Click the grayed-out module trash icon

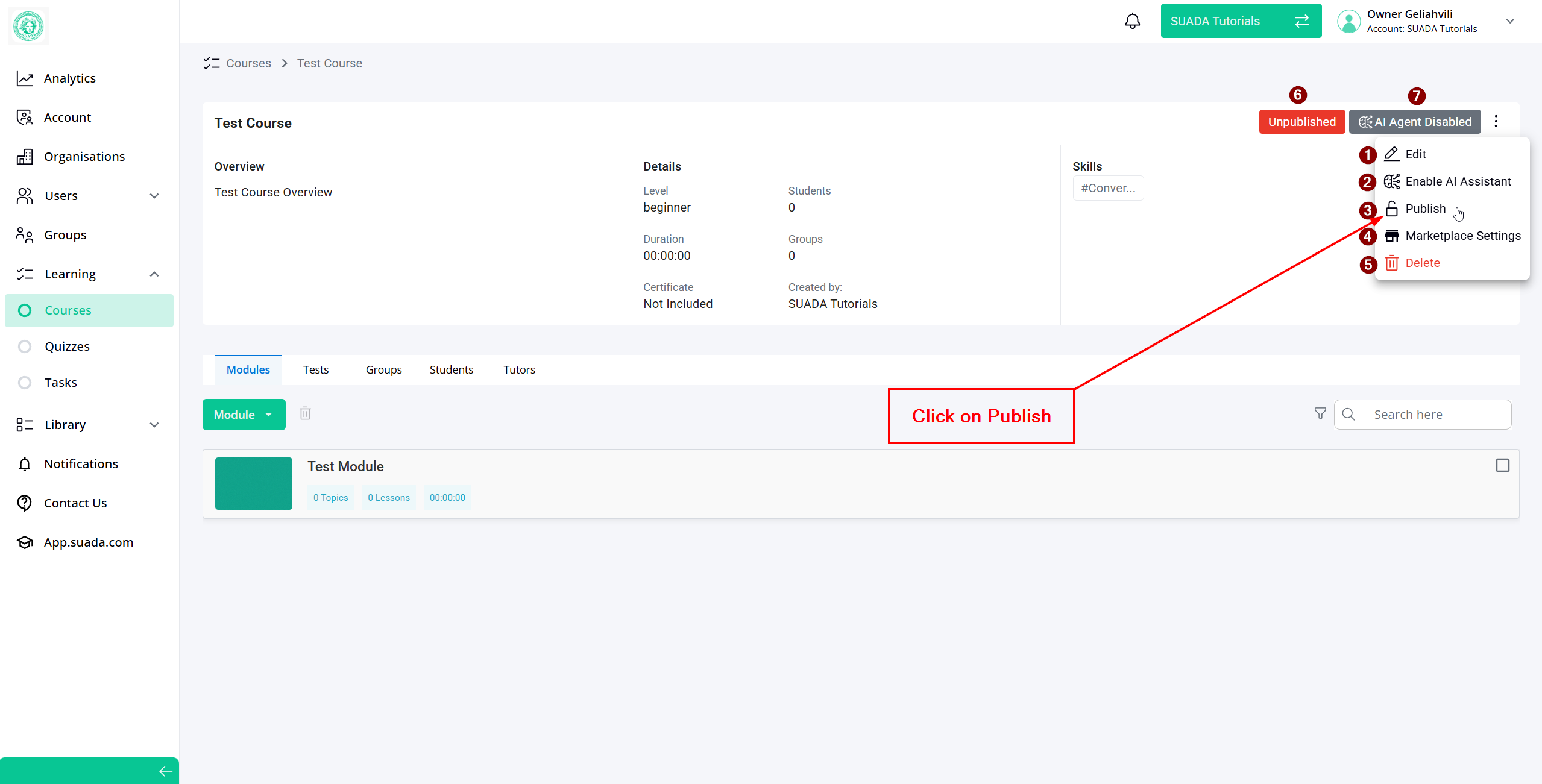[306, 413]
